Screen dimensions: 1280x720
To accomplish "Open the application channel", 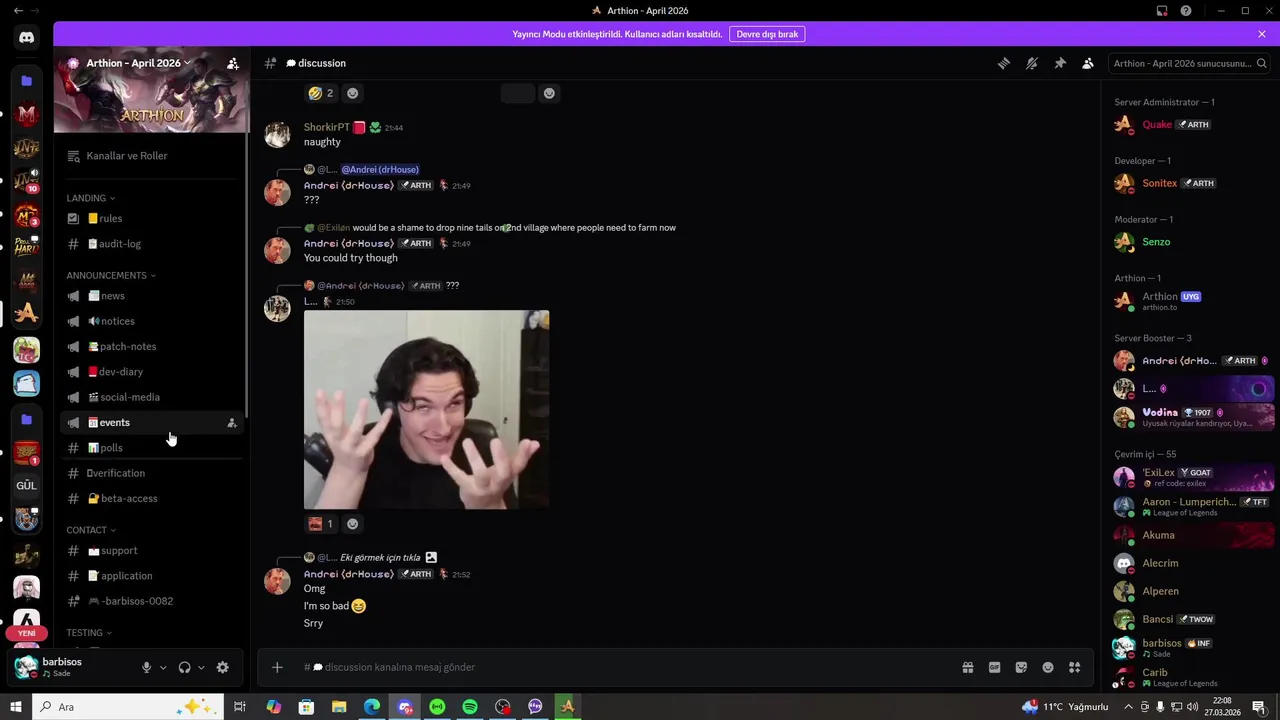I will click(x=151, y=576).
